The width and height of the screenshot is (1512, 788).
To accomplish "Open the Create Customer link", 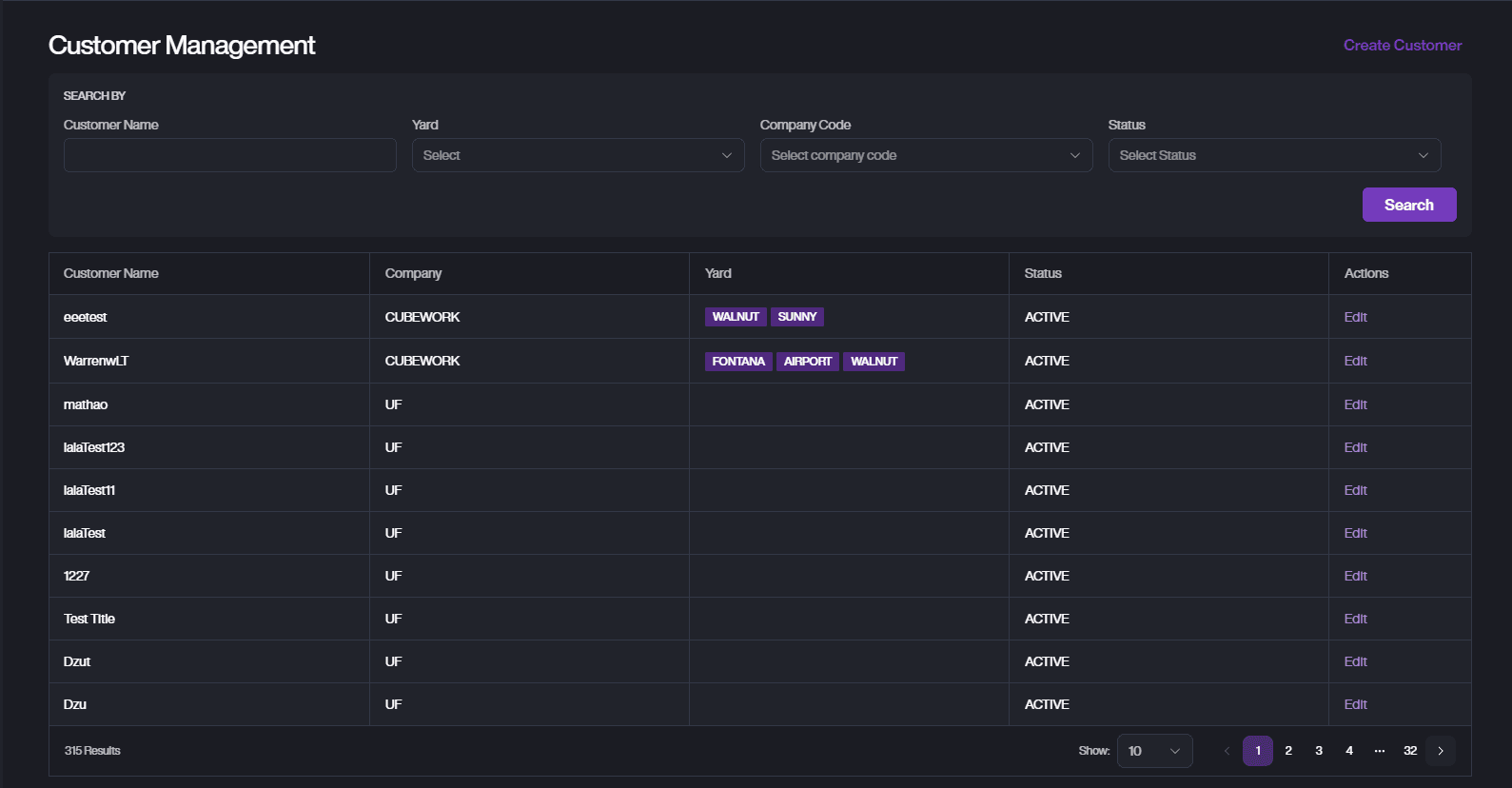I will coord(1402,45).
